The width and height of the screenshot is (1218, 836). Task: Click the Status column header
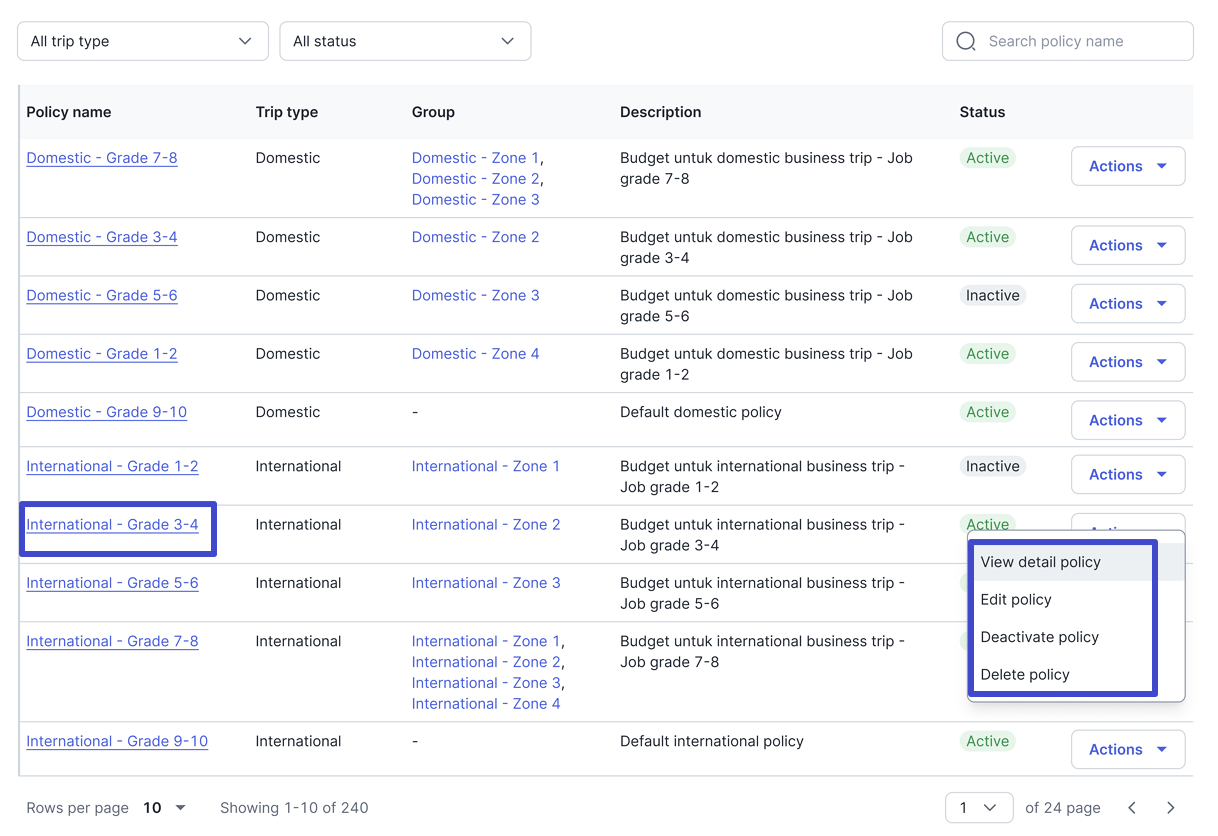[x=981, y=112]
